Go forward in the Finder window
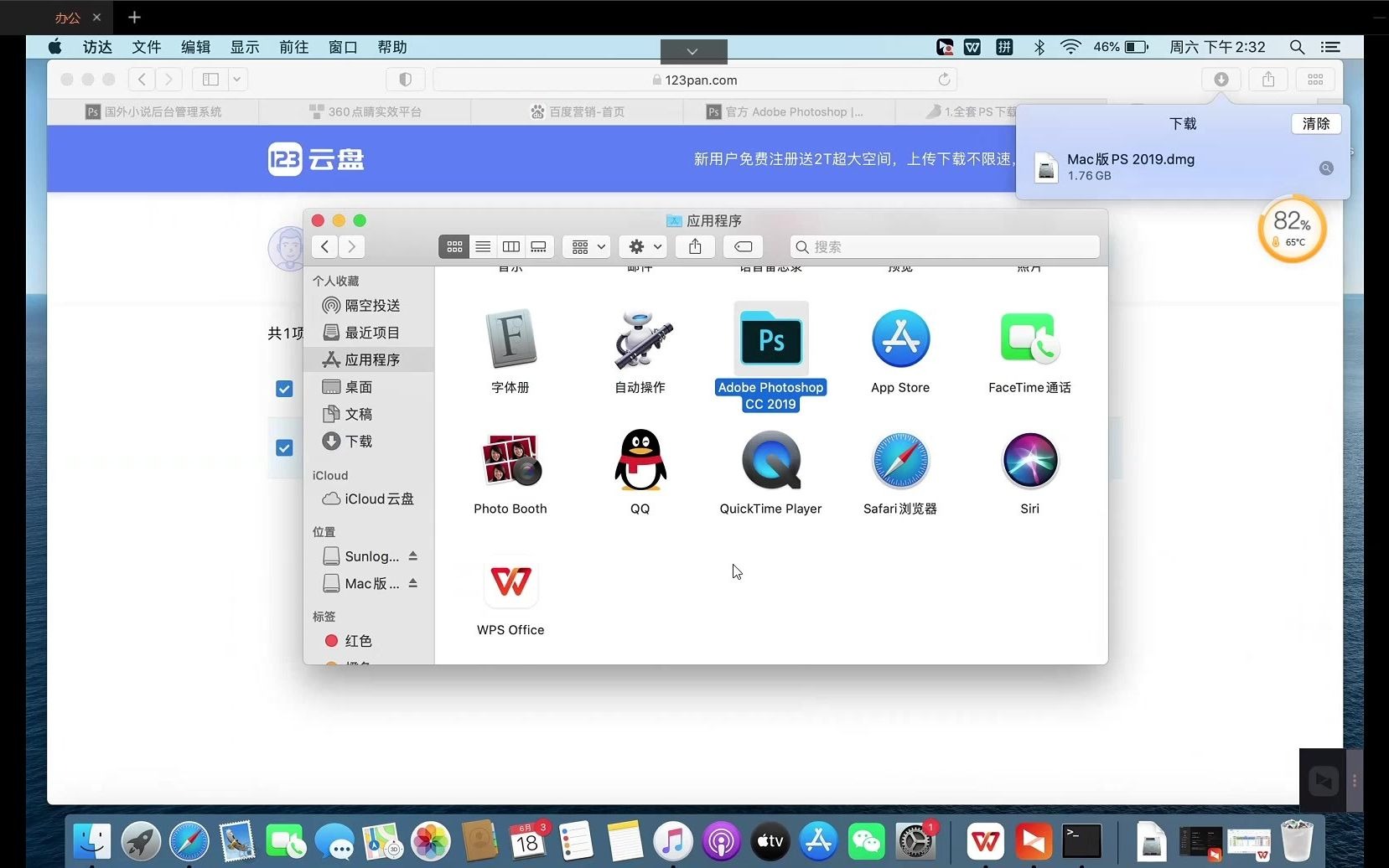This screenshot has width=1389, height=868. tap(352, 246)
